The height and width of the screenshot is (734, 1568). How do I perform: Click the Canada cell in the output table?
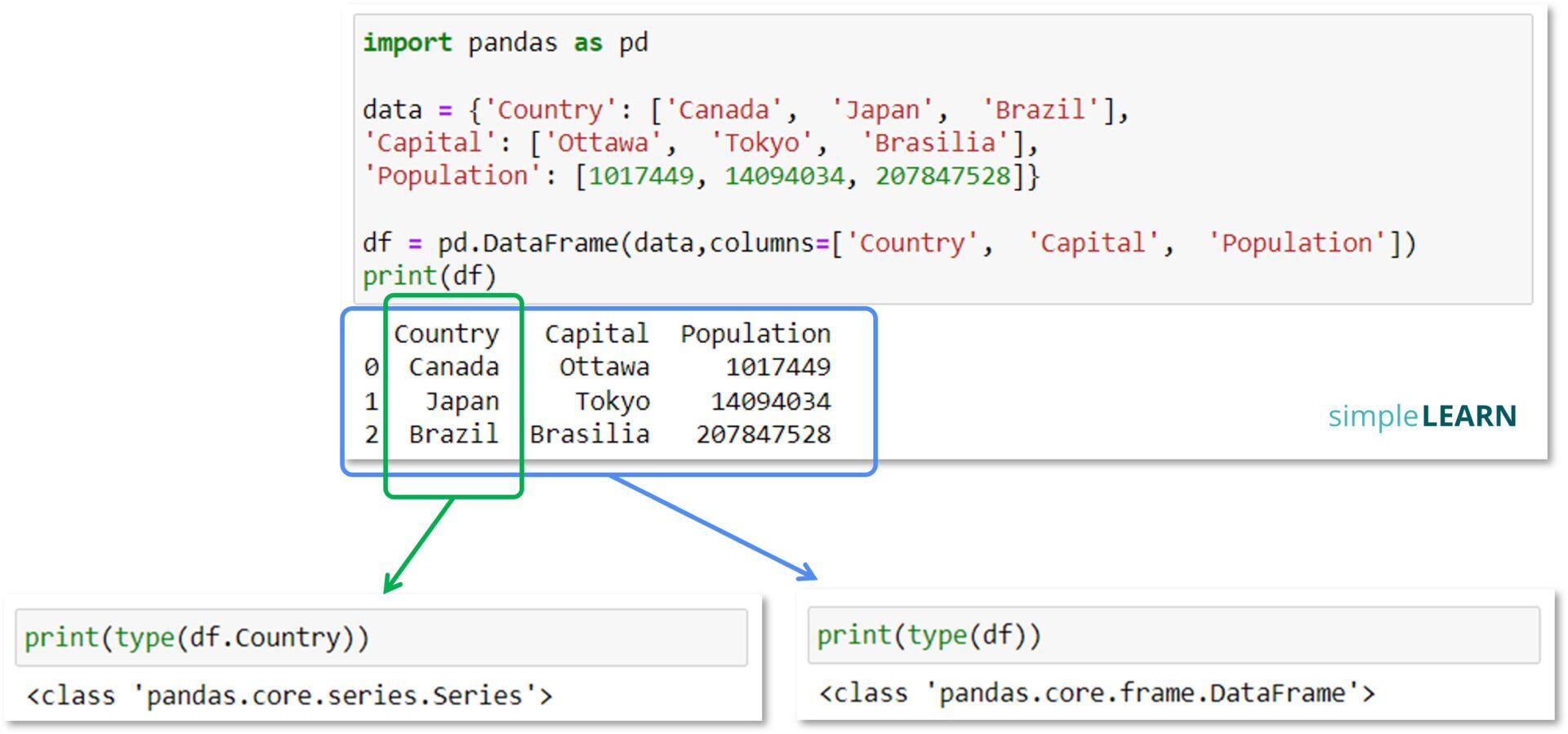[x=454, y=367]
